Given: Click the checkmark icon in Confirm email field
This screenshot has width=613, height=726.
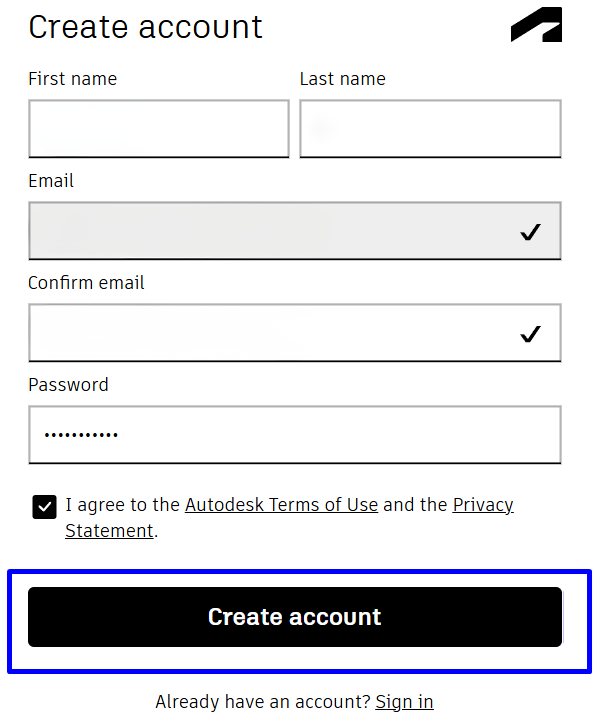Looking at the screenshot, I should [530, 334].
